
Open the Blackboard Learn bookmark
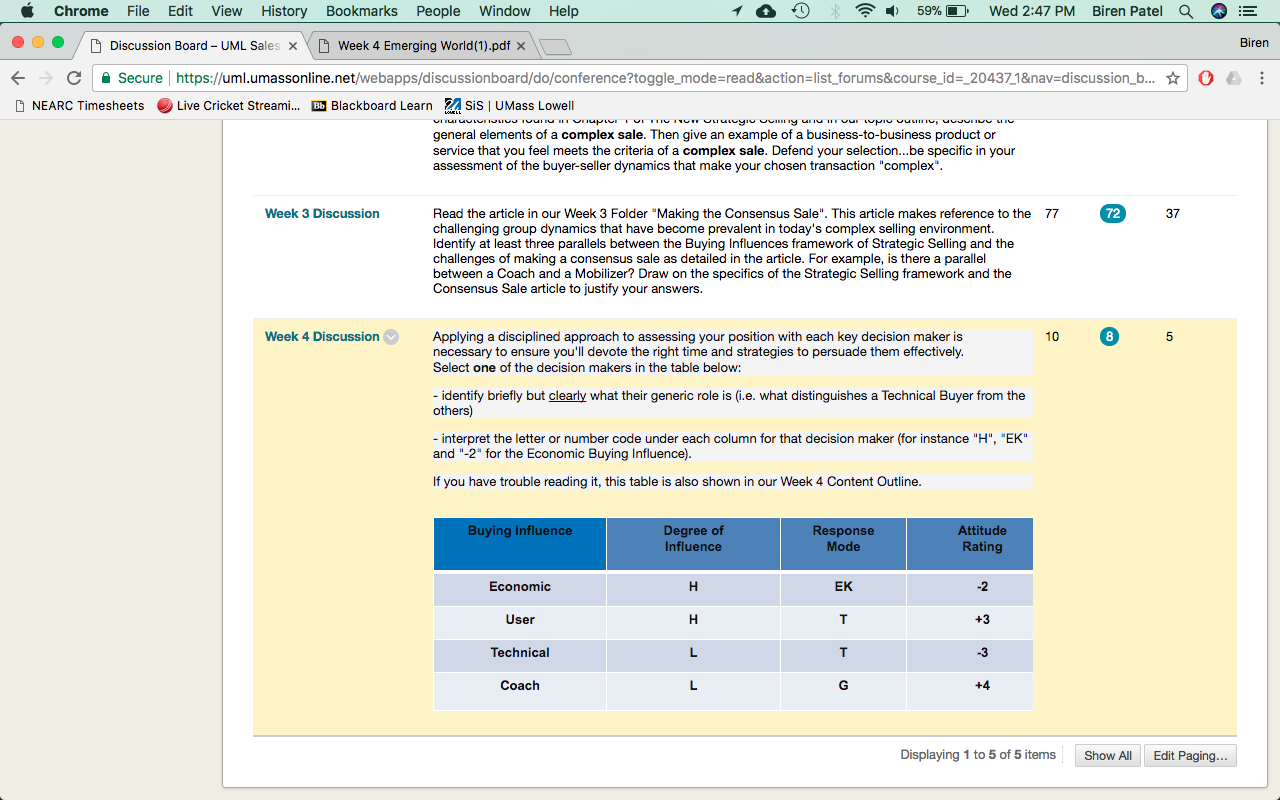tap(372, 105)
